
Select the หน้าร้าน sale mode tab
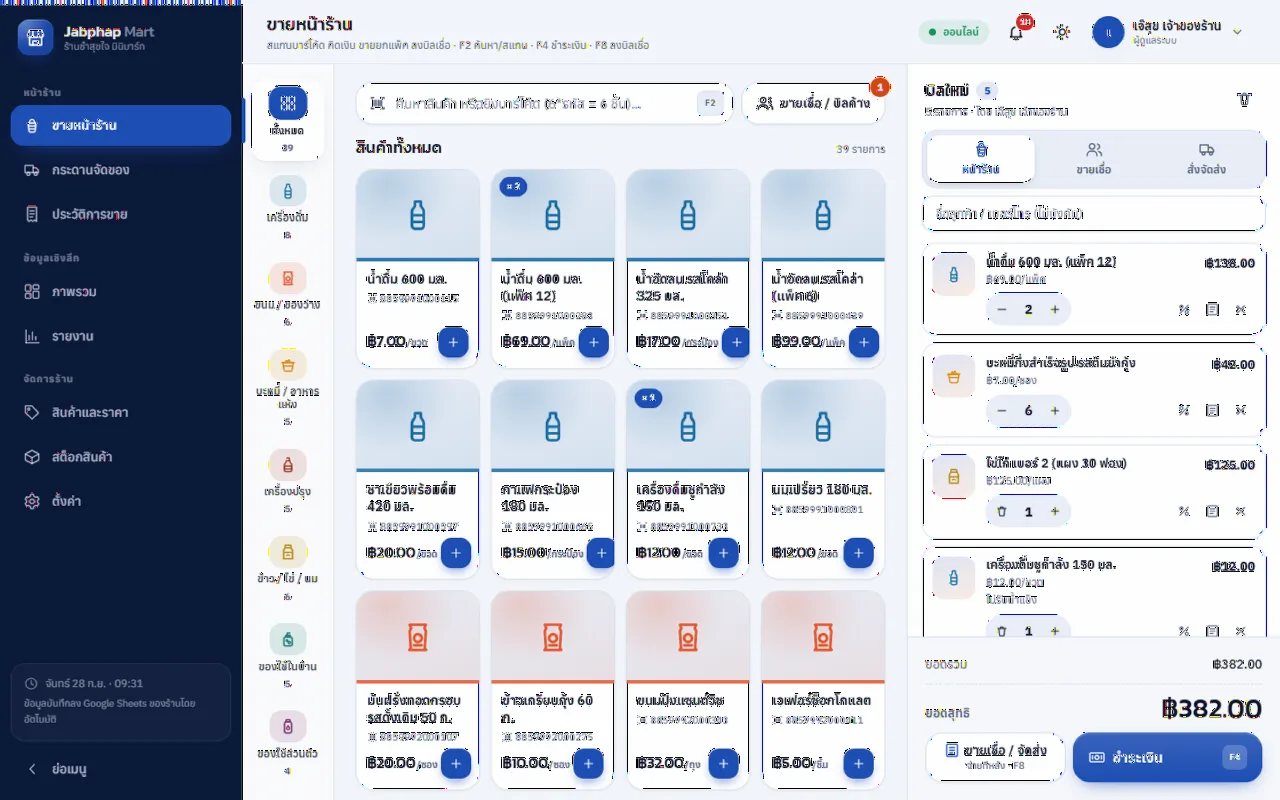(x=981, y=158)
